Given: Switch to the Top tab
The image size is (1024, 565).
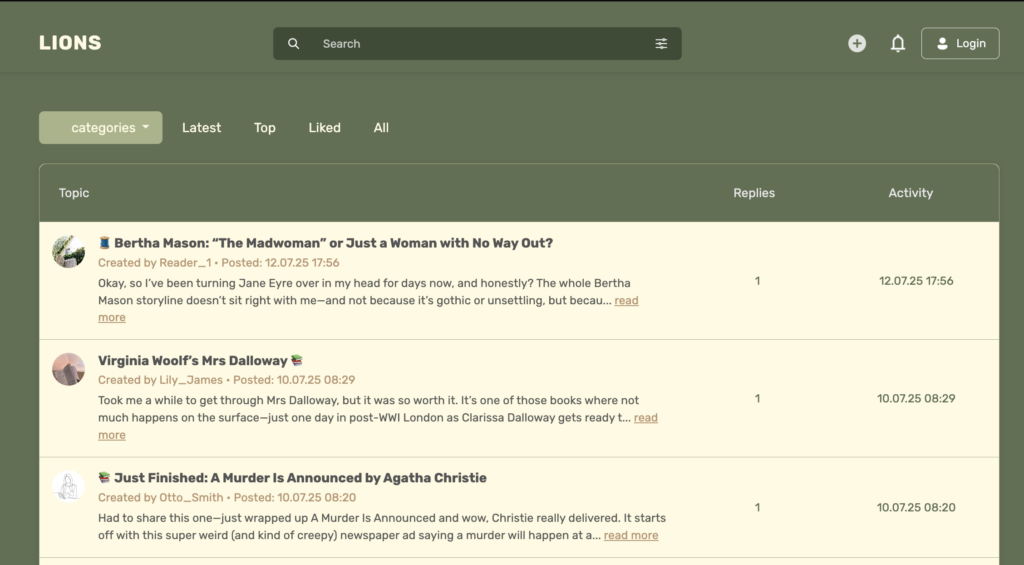Looking at the screenshot, I should (264, 128).
